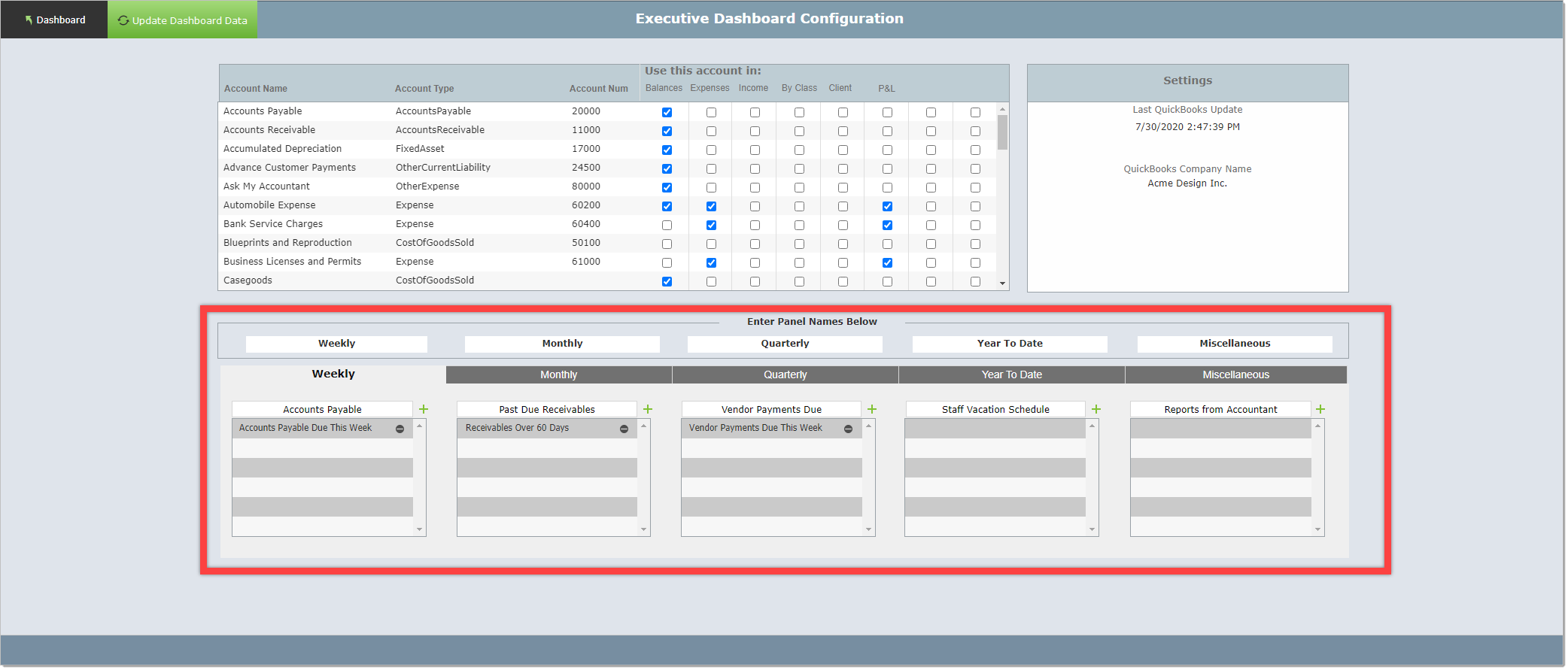Edit the Year To Date panel name field
1568x670 pixels.
coord(1010,344)
